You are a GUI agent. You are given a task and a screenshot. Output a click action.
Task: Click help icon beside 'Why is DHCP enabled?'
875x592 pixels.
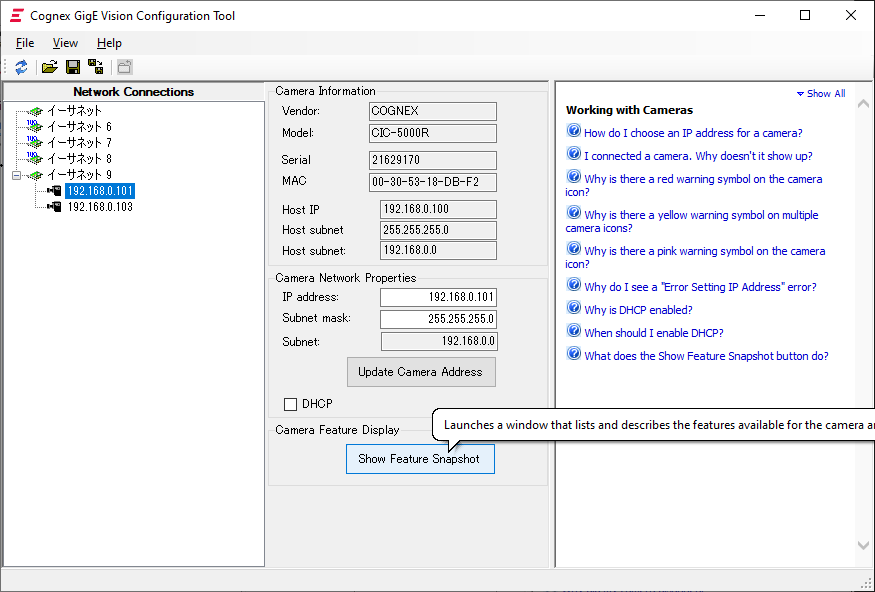(574, 309)
